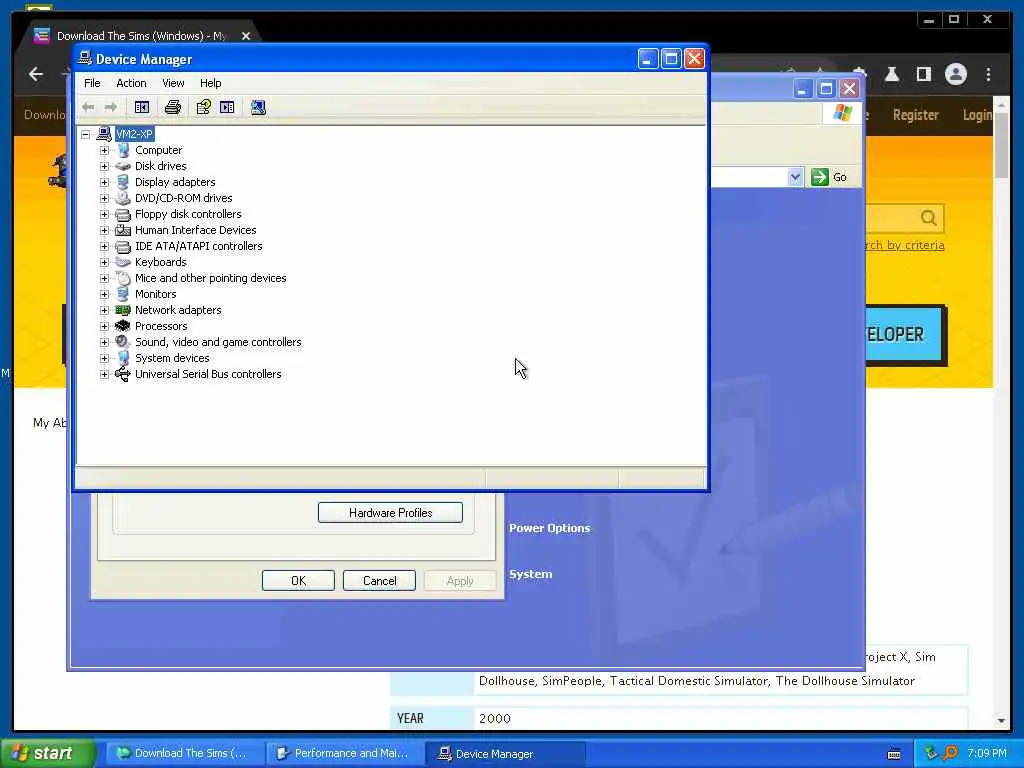Select the Monitors tree item label
The height and width of the screenshot is (768, 1024).
pyautogui.click(x=155, y=294)
